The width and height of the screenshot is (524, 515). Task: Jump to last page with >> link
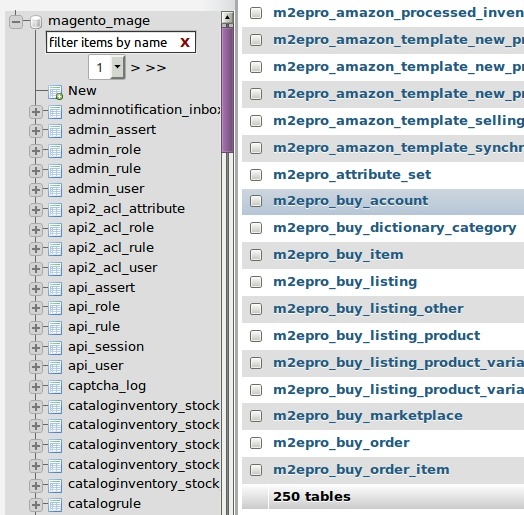(156, 68)
